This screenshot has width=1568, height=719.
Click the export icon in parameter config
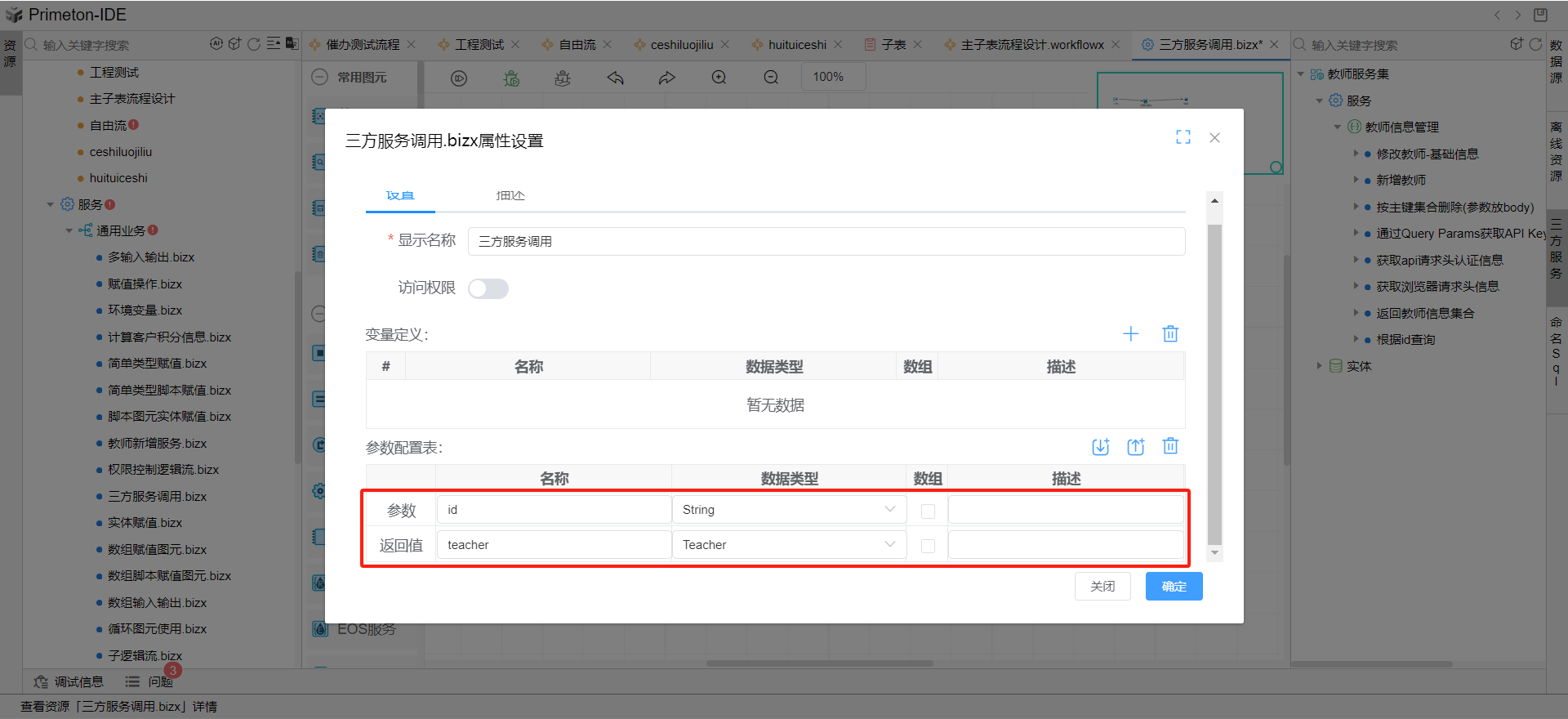pyautogui.click(x=1135, y=446)
